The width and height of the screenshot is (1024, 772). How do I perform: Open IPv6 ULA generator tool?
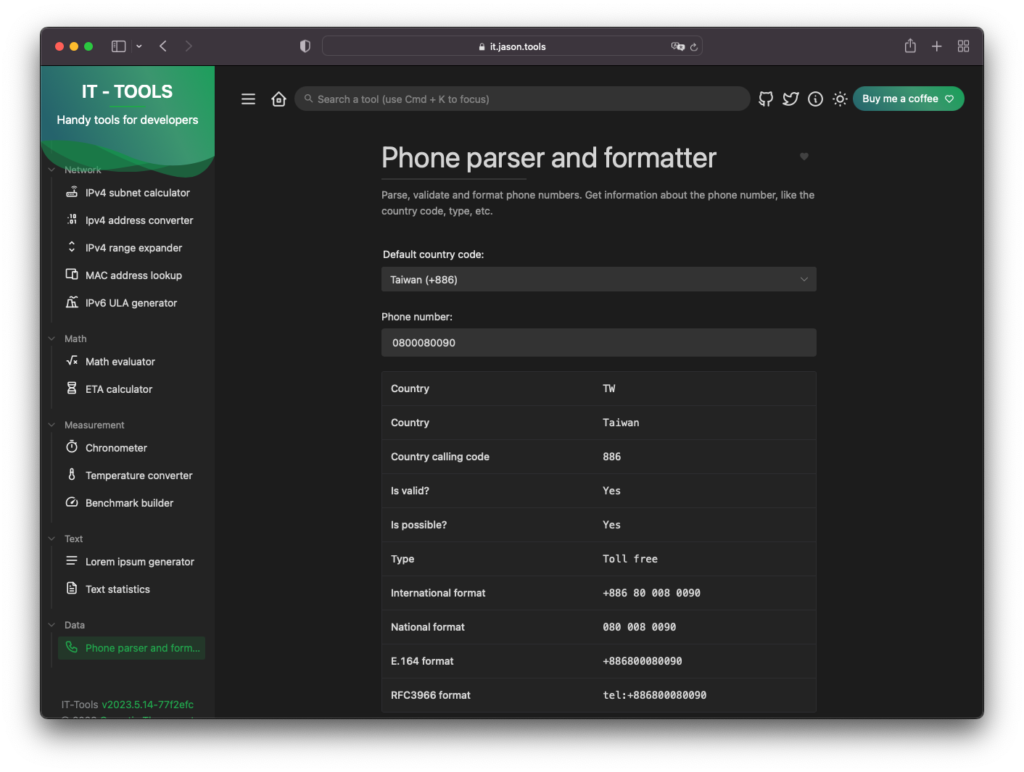(x=131, y=302)
